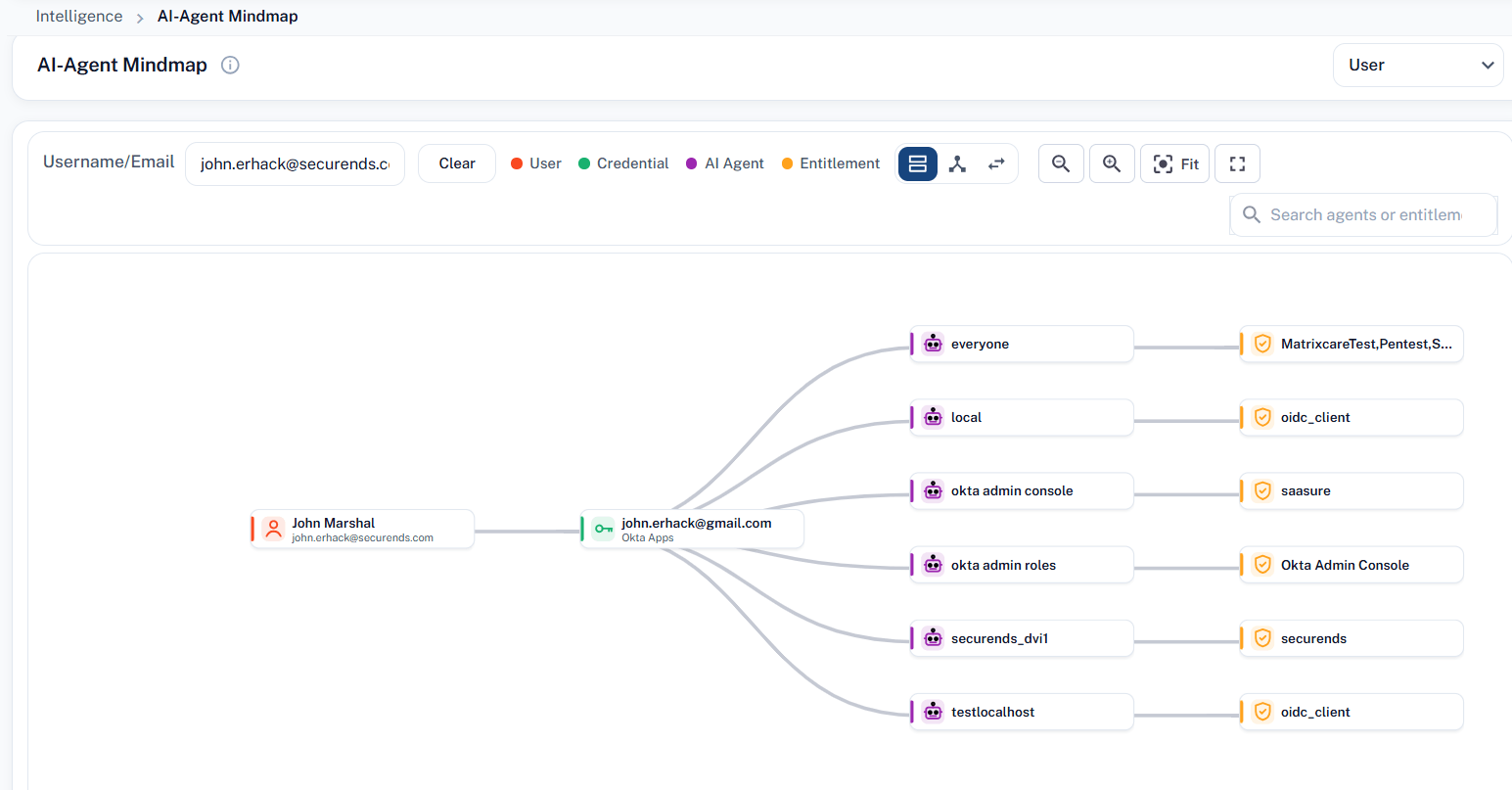Image resolution: width=1512 pixels, height=790 pixels.
Task: Click the shield icon on Okta Admin Console entitlement
Action: click(x=1262, y=565)
